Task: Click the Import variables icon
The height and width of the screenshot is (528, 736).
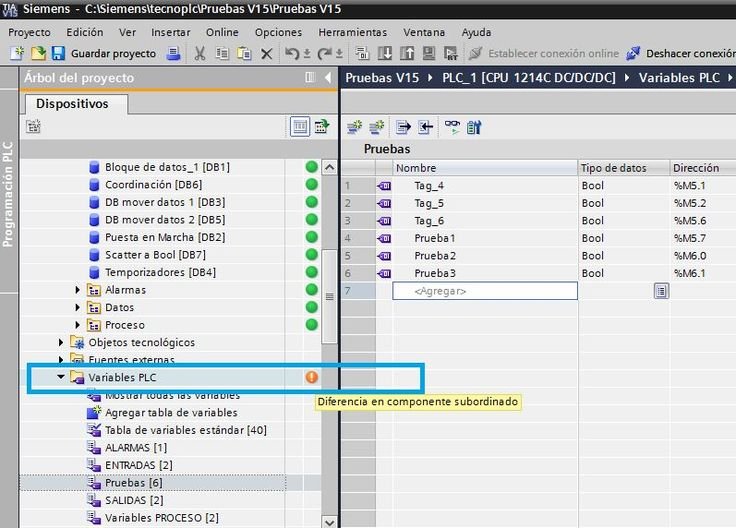Action: click(x=425, y=127)
